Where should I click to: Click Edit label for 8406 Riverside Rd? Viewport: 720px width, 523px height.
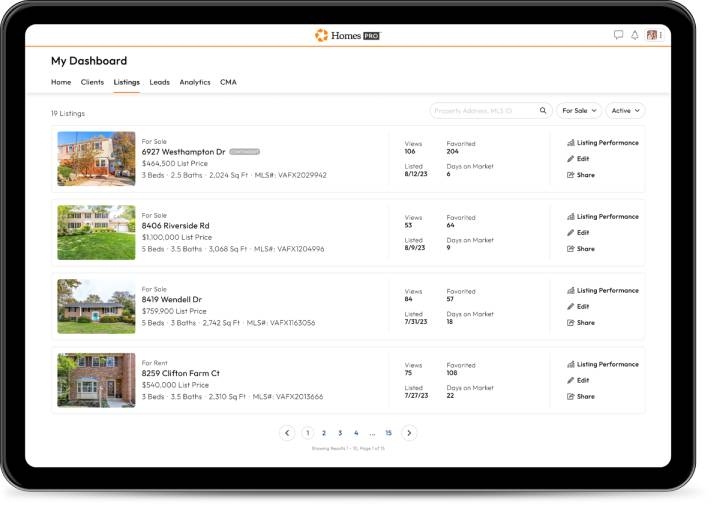583,233
